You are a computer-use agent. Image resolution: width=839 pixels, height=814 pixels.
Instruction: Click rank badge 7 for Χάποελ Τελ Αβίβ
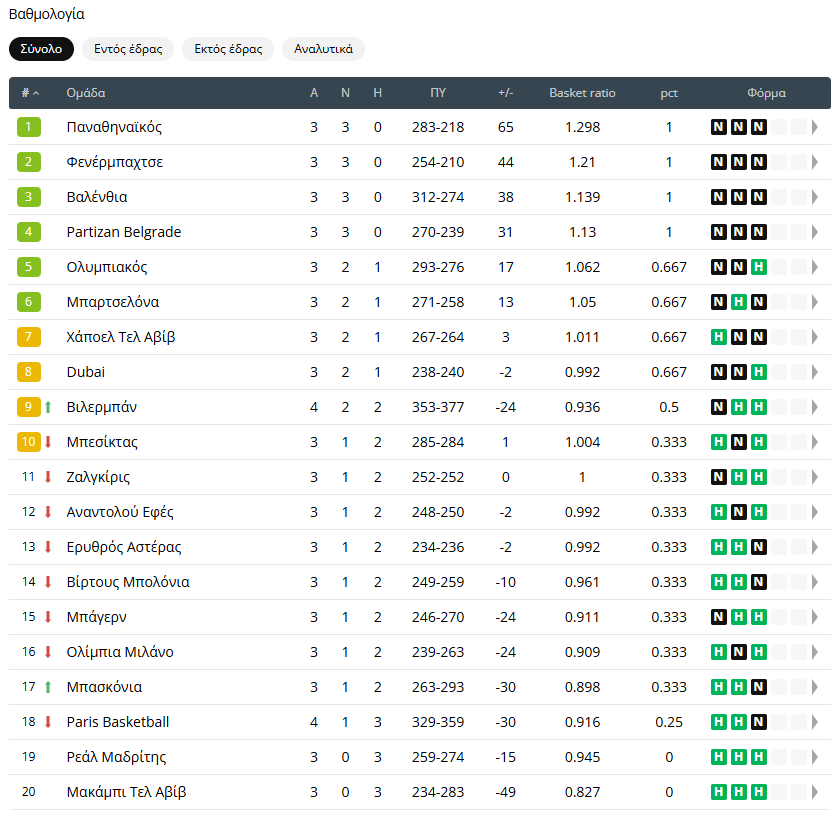(x=29, y=337)
